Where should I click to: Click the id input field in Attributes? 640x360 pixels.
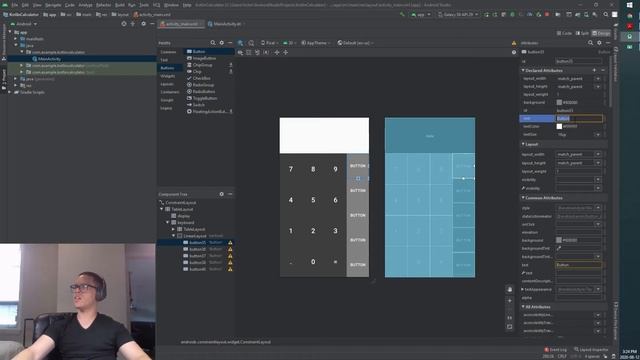[579, 62]
